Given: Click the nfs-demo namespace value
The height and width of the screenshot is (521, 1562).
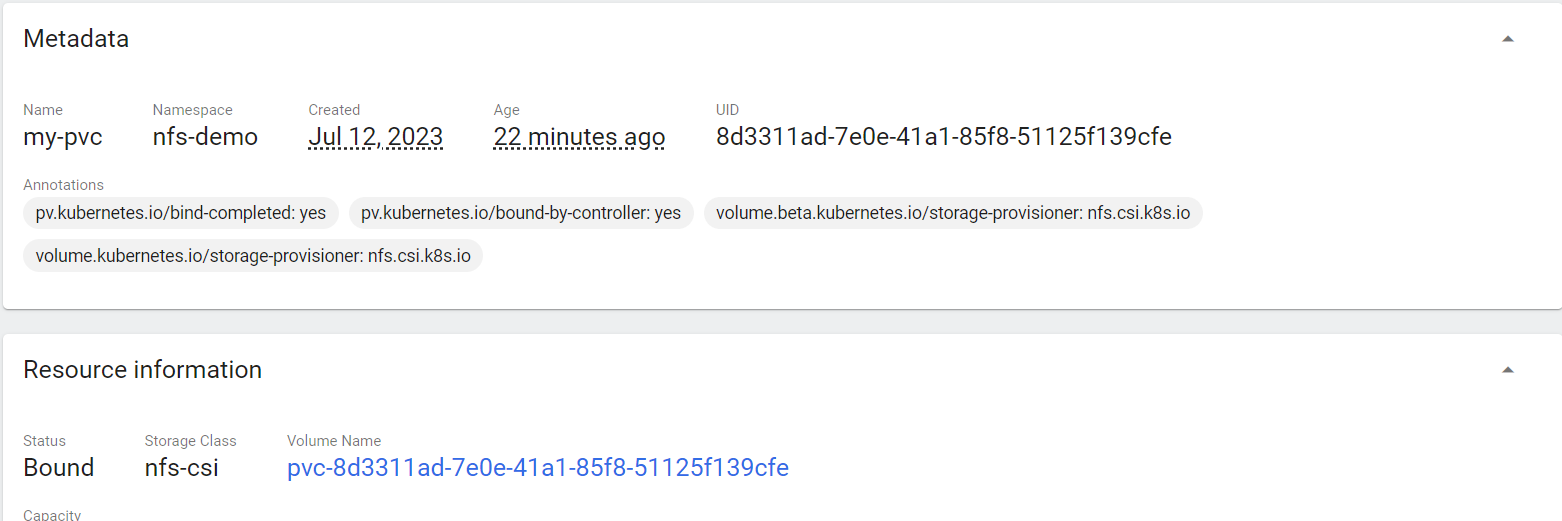Looking at the screenshot, I should tap(205, 137).
